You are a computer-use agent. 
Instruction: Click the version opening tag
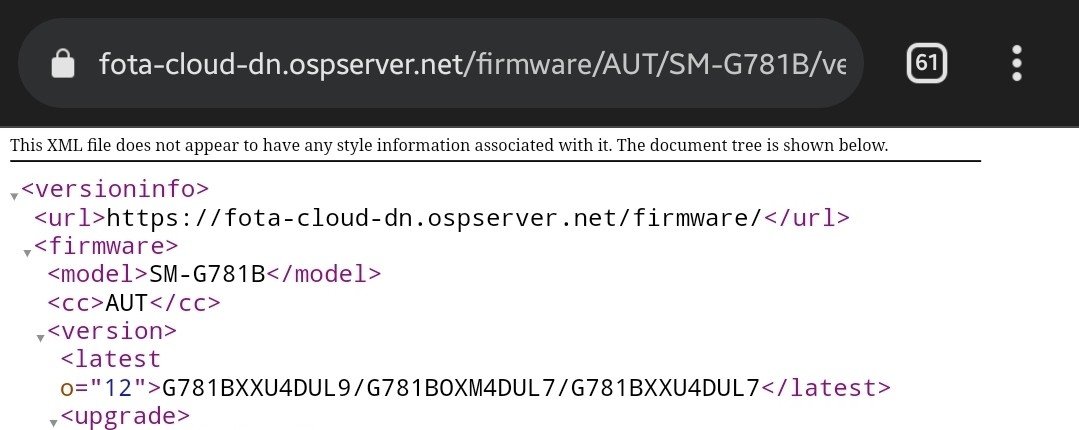click(112, 331)
